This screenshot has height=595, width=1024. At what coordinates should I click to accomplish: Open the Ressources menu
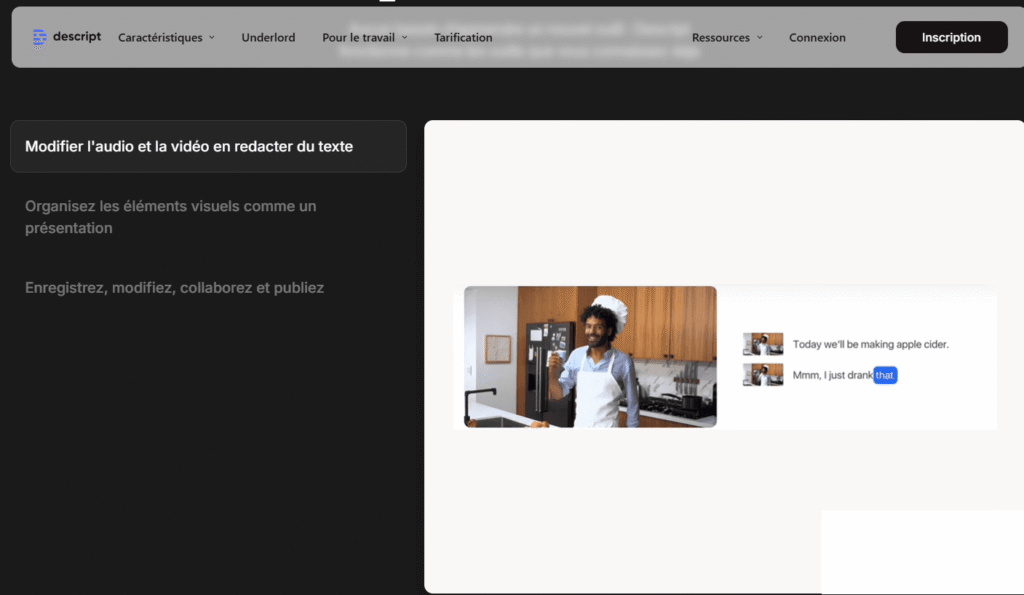[720, 38]
